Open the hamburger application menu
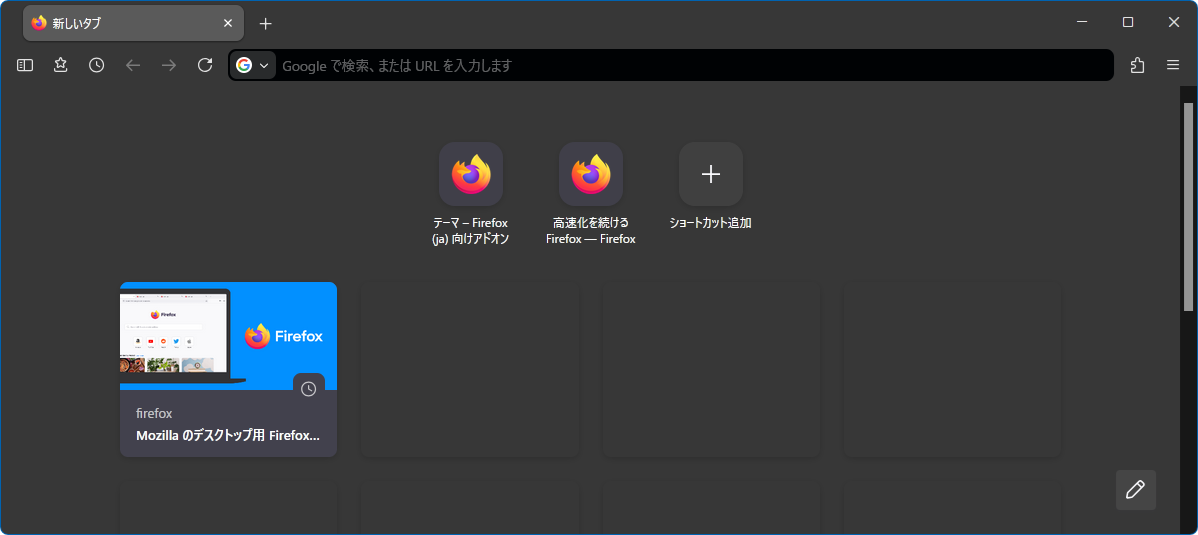This screenshot has height=535, width=1198. click(1173, 65)
